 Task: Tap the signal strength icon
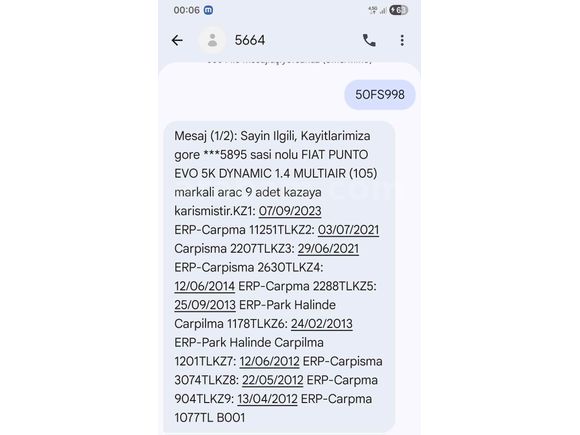click(383, 10)
